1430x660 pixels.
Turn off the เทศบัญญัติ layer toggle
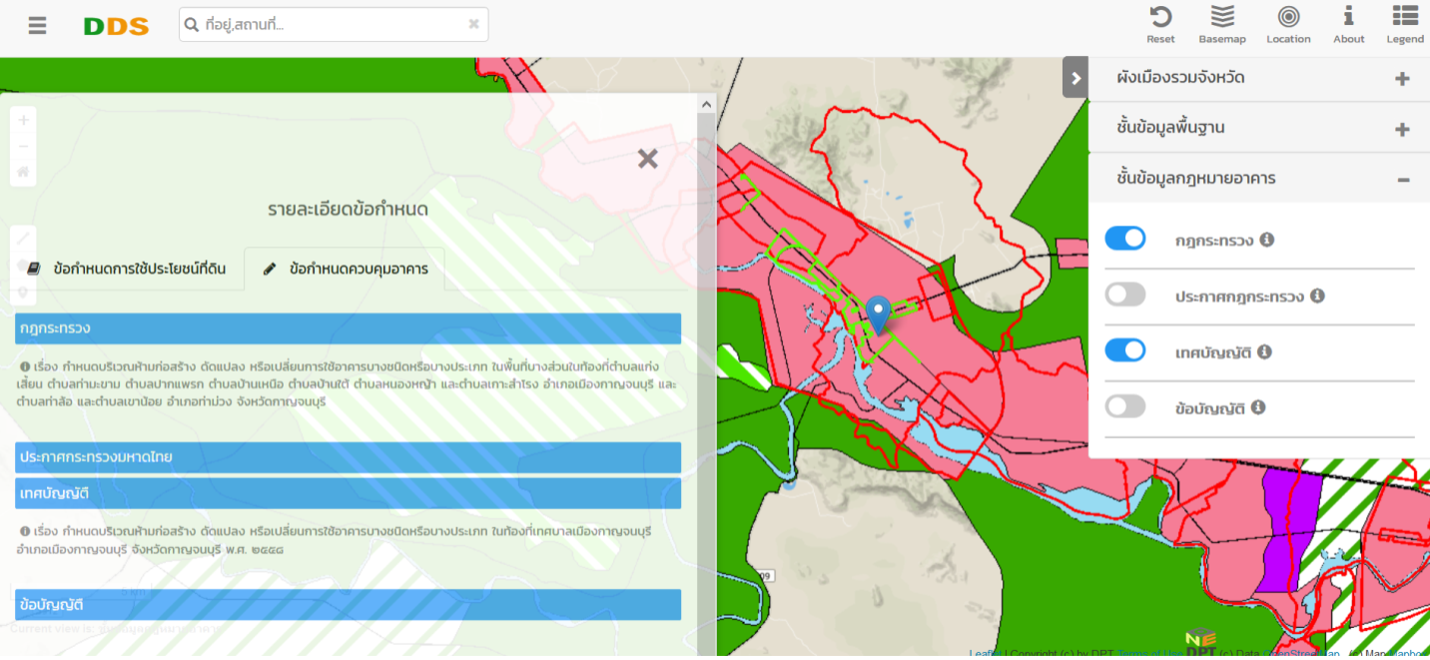click(1125, 351)
